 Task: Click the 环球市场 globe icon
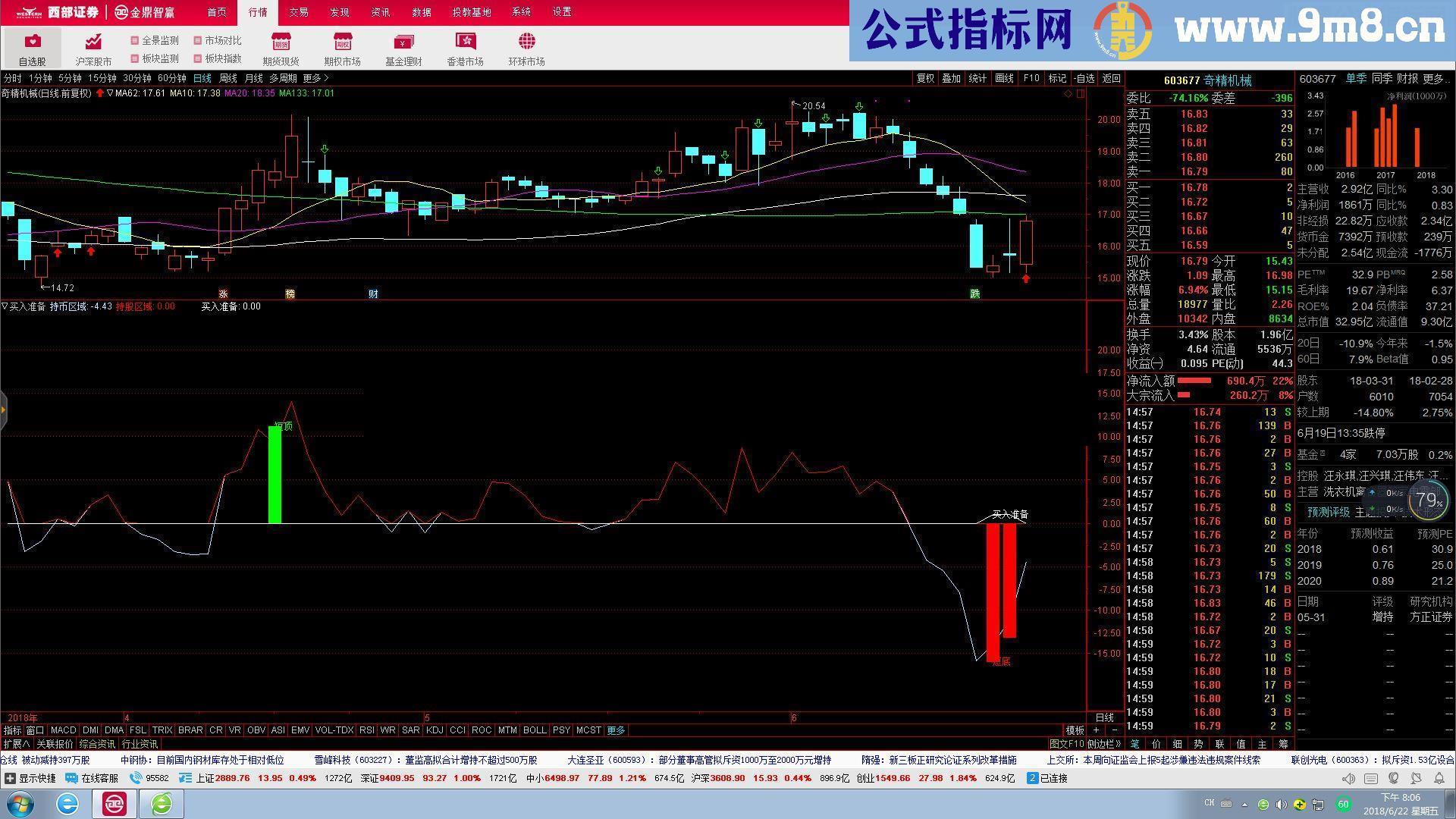(526, 45)
